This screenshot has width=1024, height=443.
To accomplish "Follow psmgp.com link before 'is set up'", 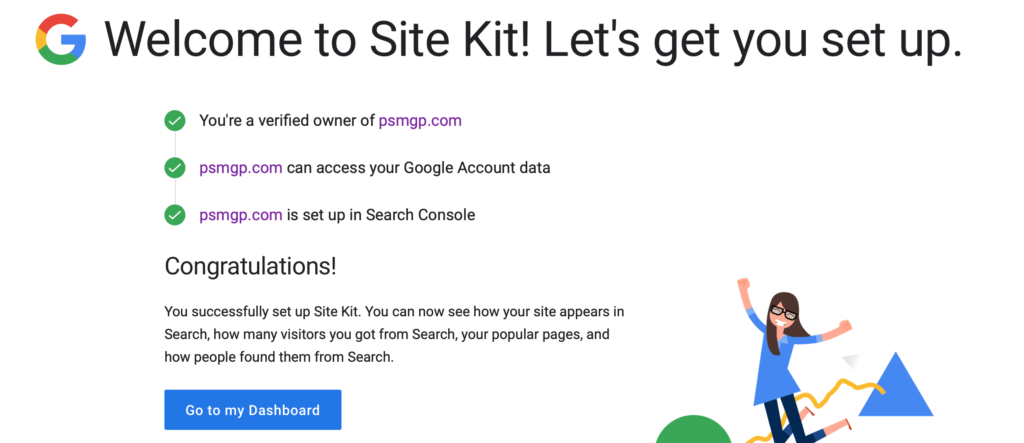I will click(x=241, y=214).
